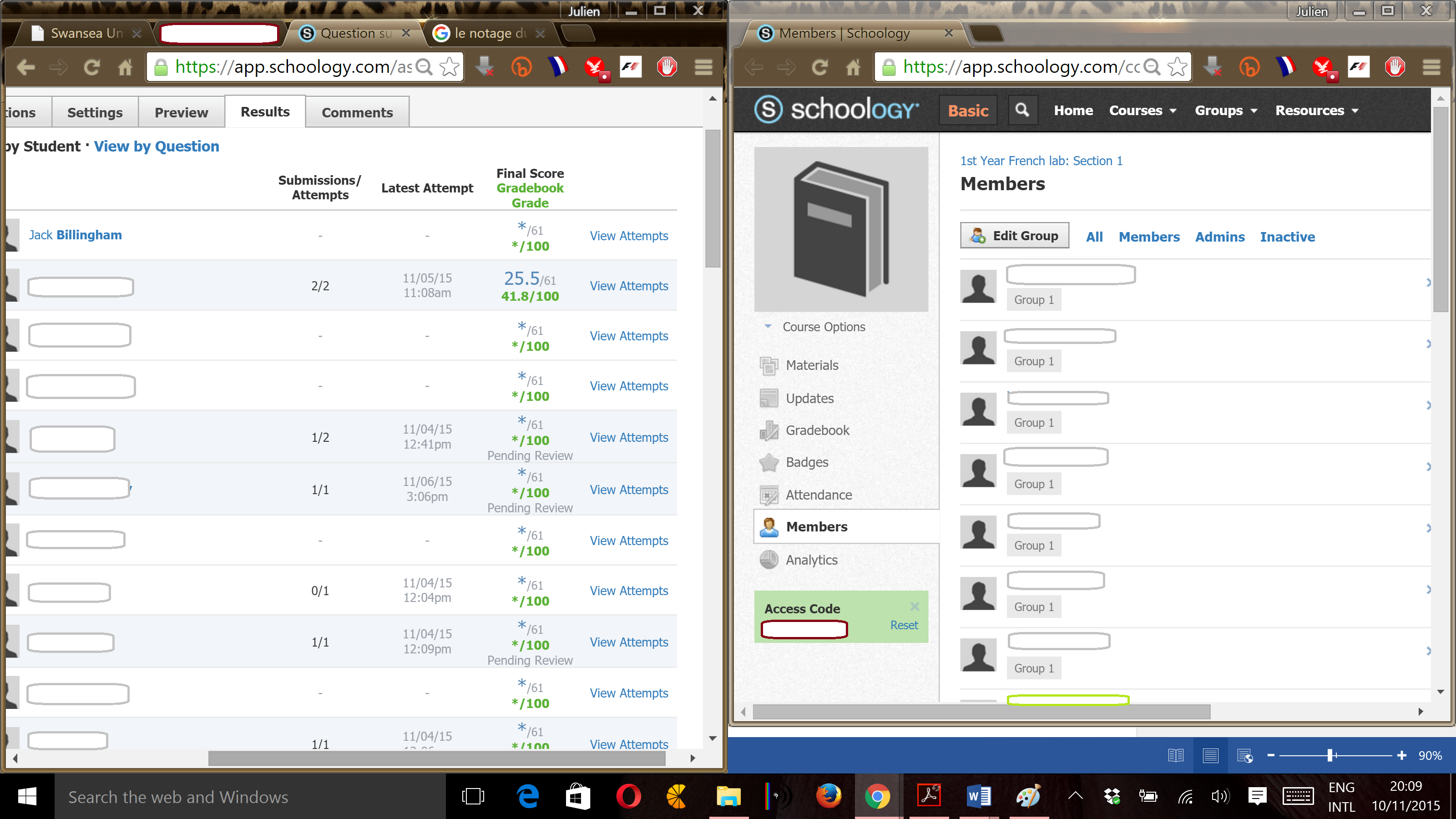Switch to the Comments tab
This screenshot has width=1456, height=819.
click(357, 112)
